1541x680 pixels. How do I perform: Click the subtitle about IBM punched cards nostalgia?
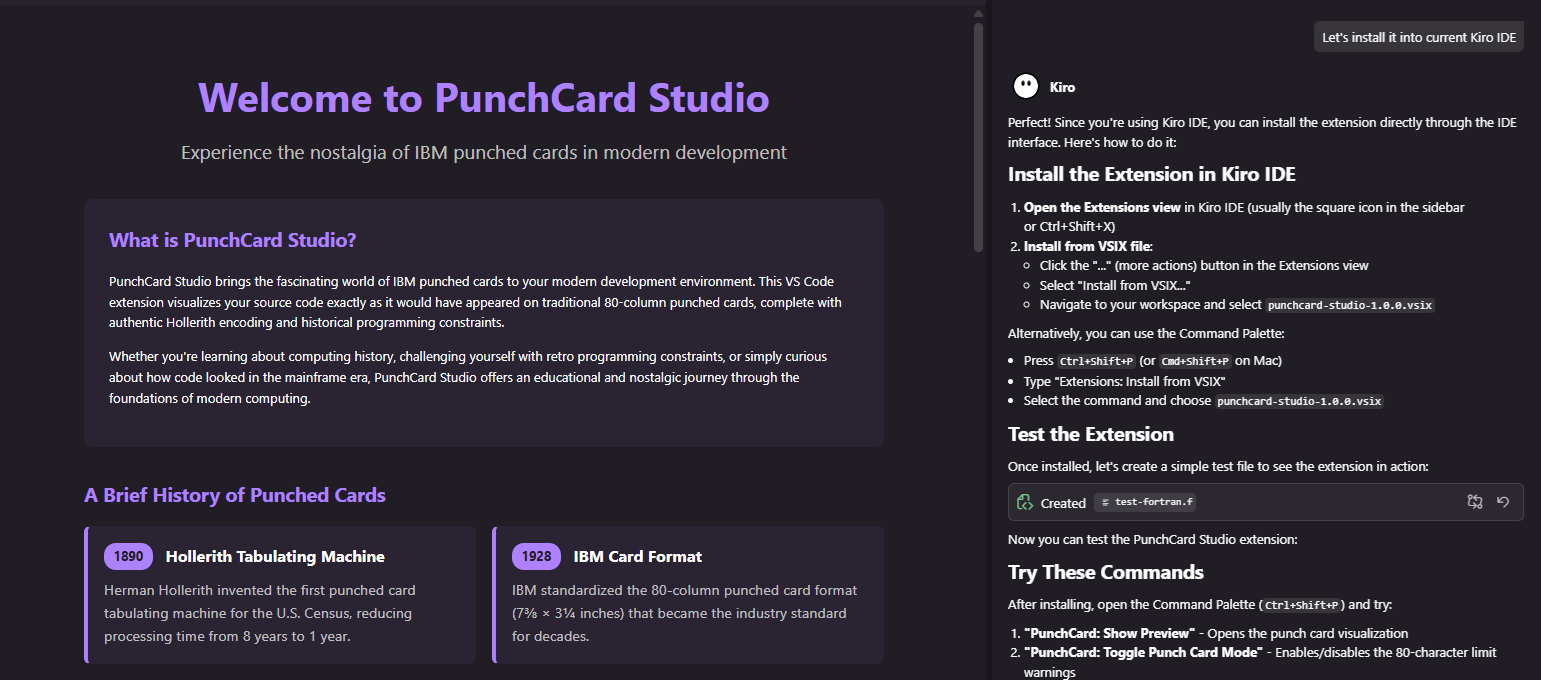(484, 153)
